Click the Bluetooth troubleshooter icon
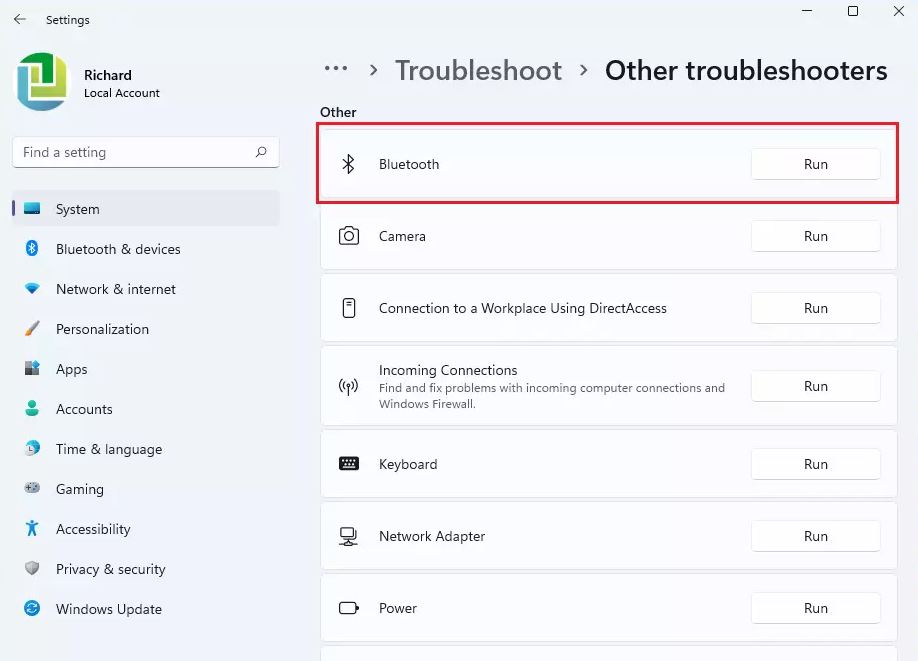This screenshot has width=918, height=661. tap(349, 164)
